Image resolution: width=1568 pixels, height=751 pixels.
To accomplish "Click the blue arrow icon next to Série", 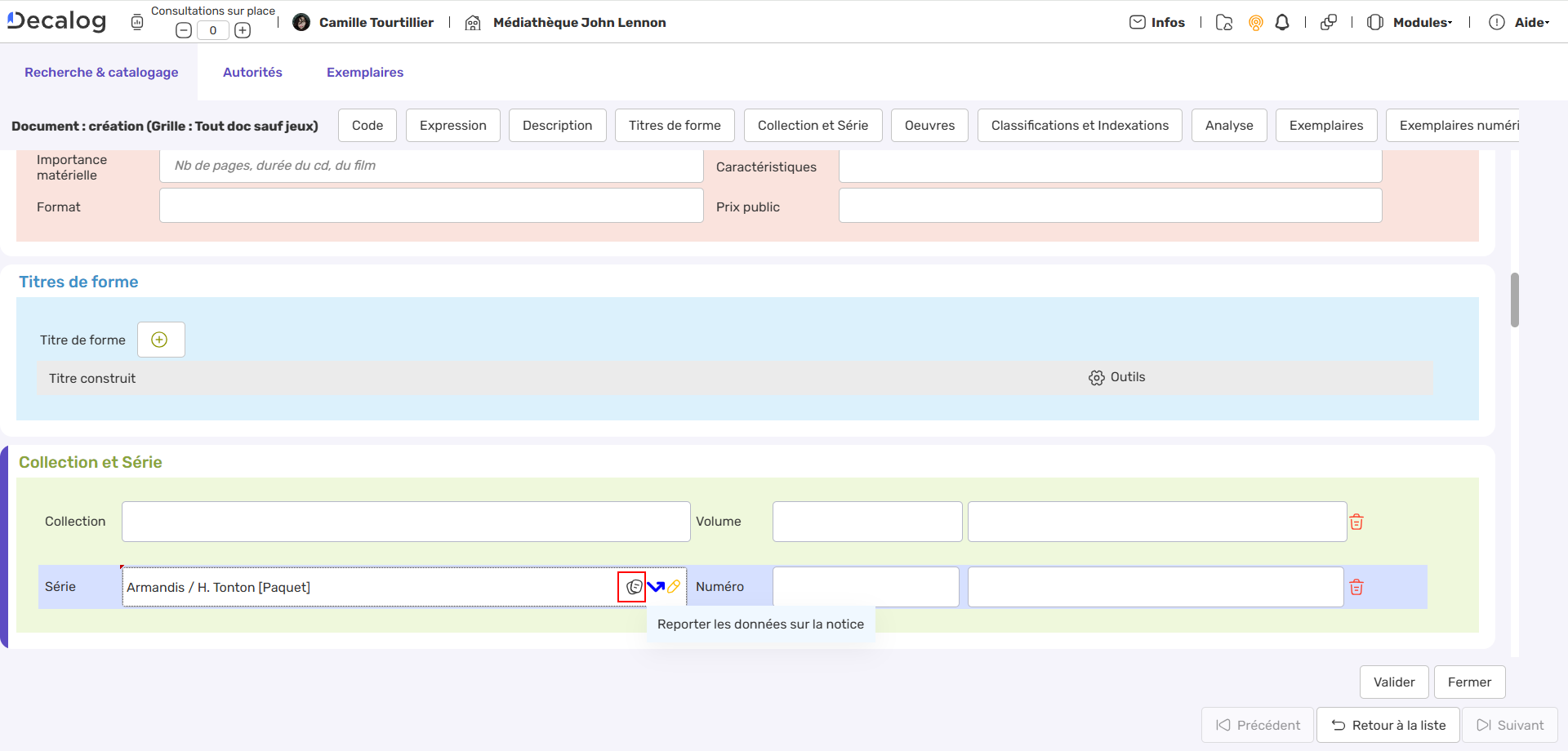I will point(656,586).
